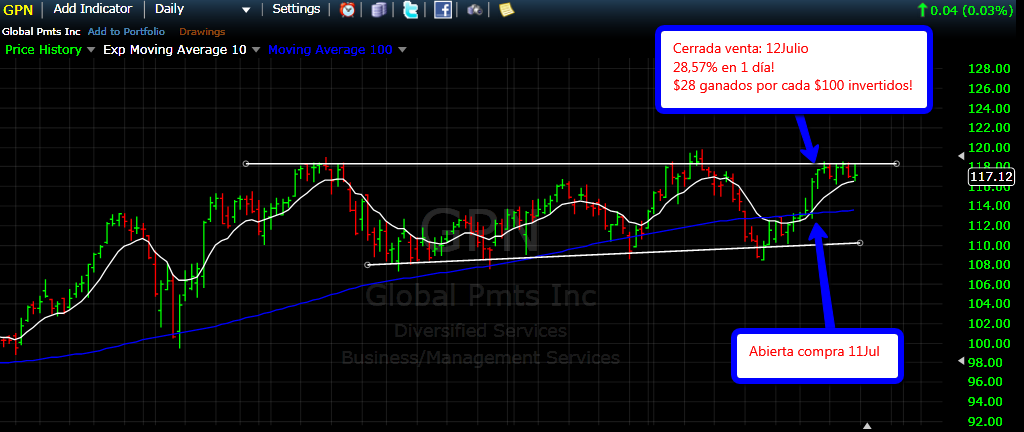Click the Drawings link

(202, 31)
